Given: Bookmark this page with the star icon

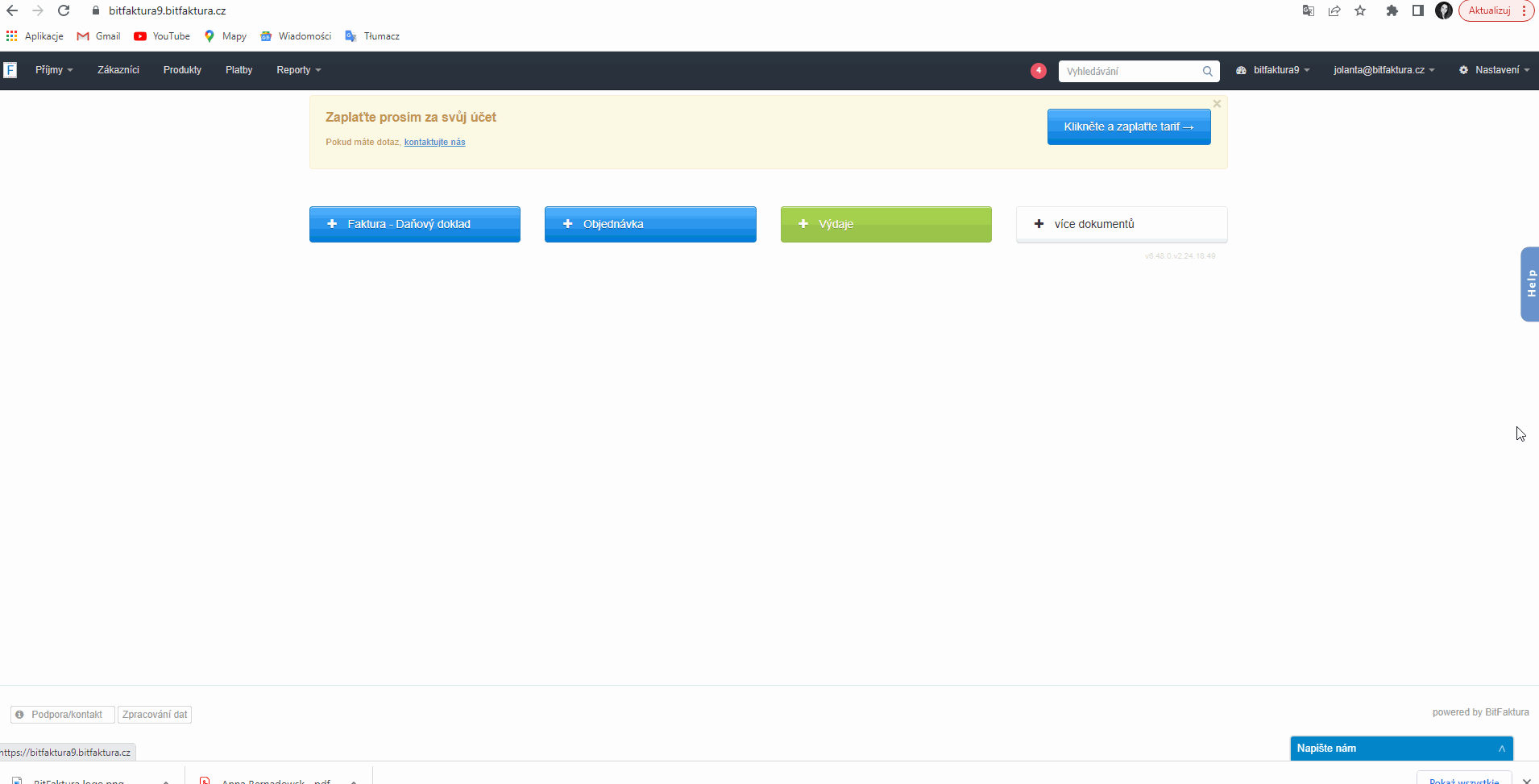Looking at the screenshot, I should click(x=1360, y=10).
